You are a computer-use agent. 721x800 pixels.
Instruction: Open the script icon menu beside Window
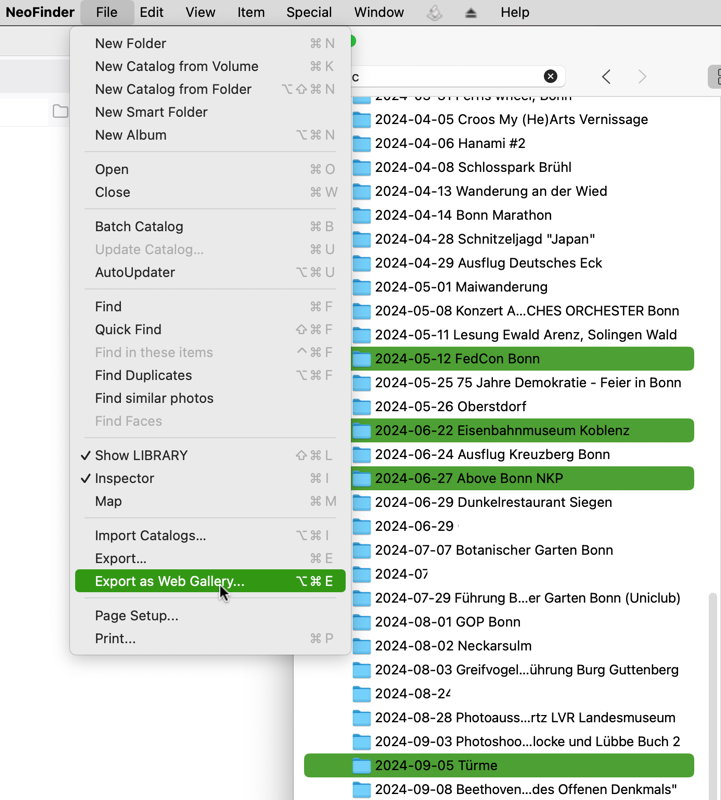[x=434, y=12]
